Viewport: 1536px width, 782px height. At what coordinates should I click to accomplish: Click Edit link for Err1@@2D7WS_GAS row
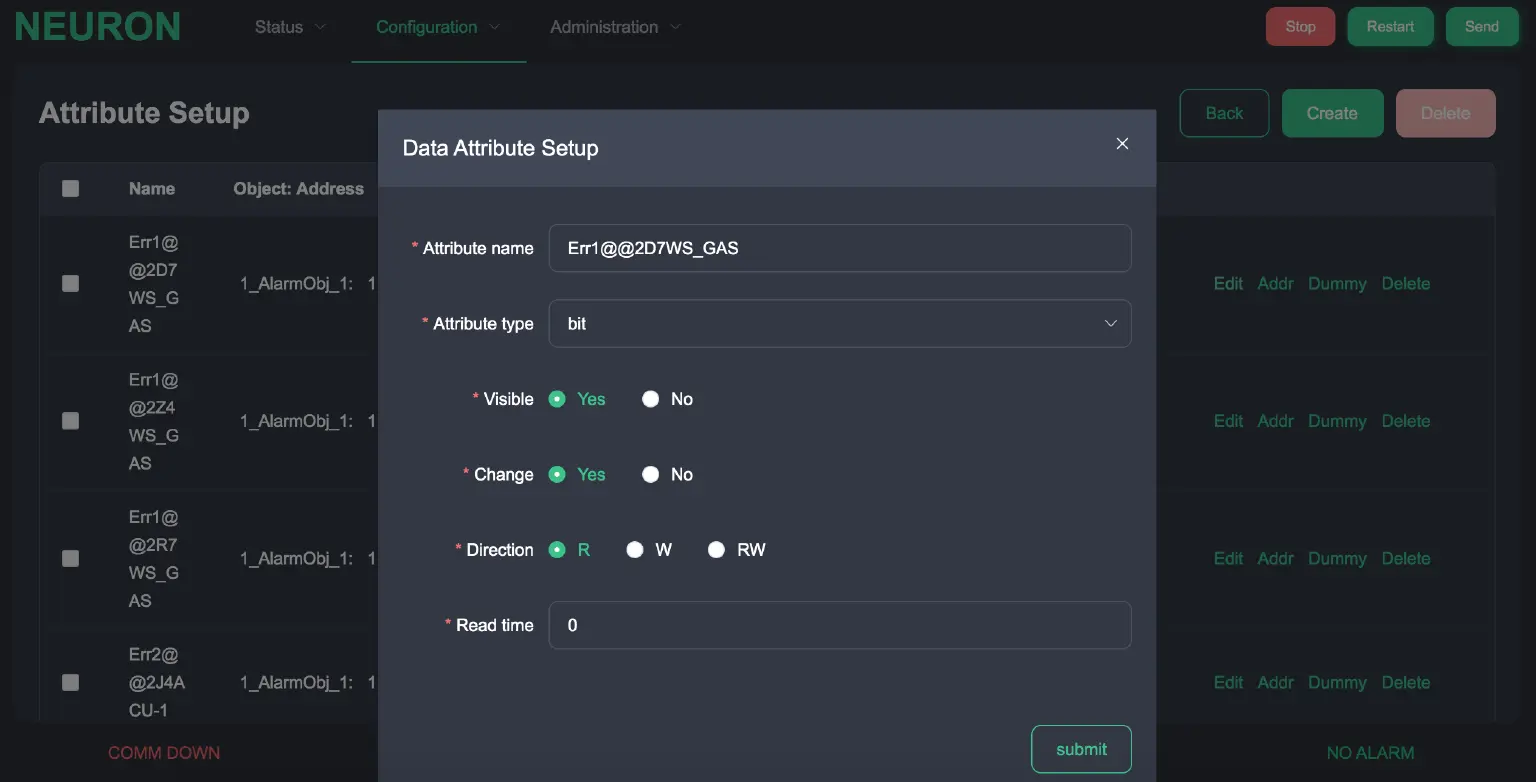(x=1228, y=284)
